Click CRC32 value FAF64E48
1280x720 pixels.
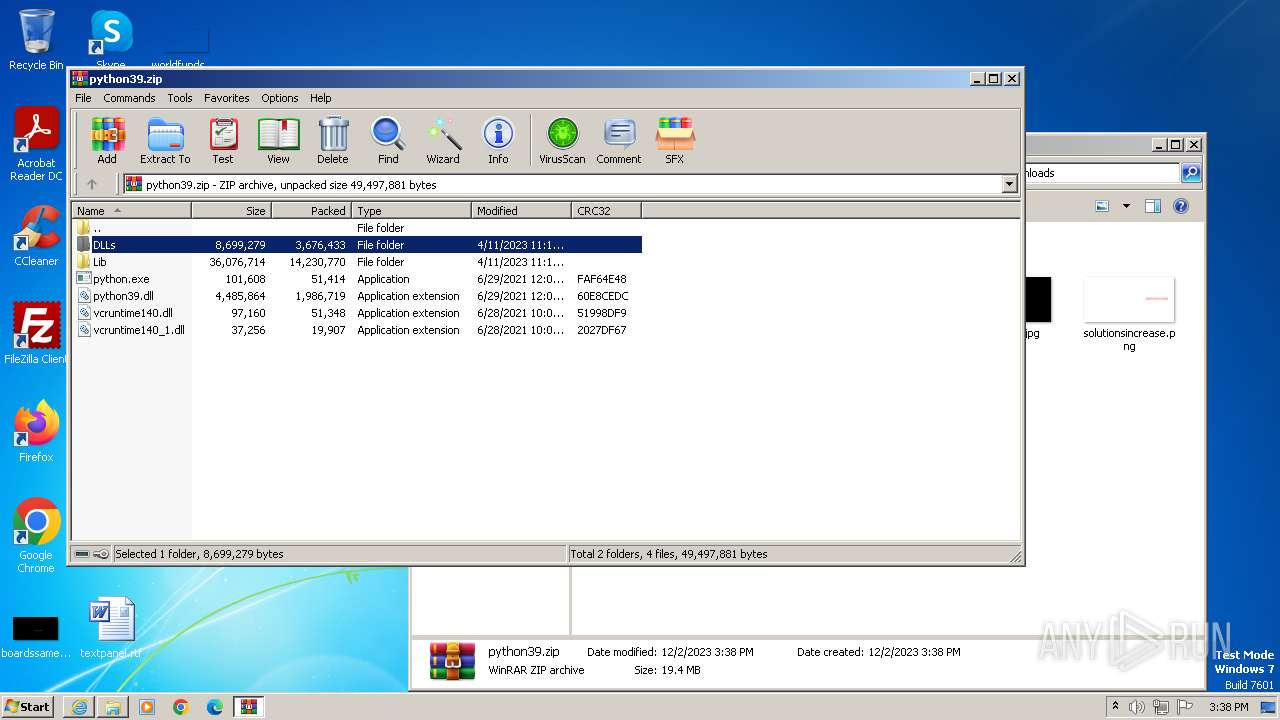tap(602, 279)
